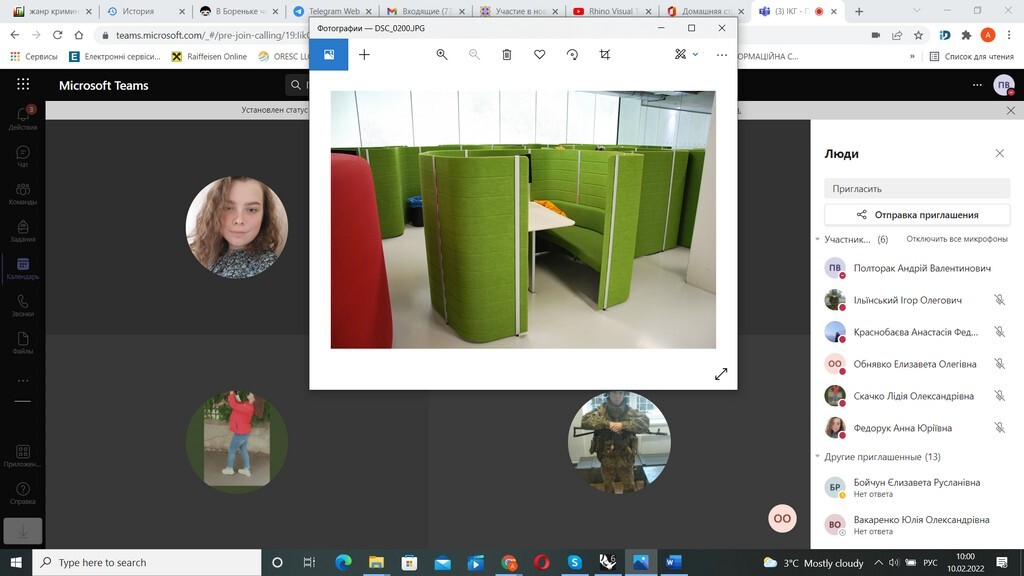This screenshot has height=576, width=1024.
Task: Delete the photo with the trash icon
Action: click(x=507, y=55)
